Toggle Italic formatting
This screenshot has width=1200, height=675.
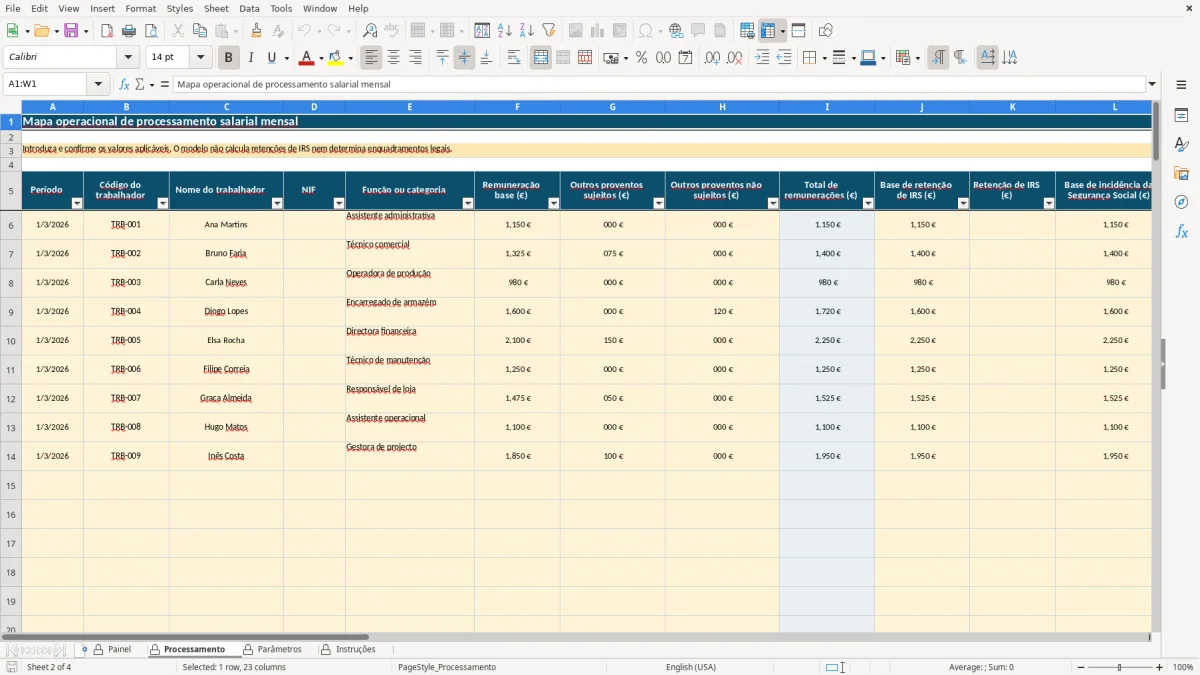point(250,58)
